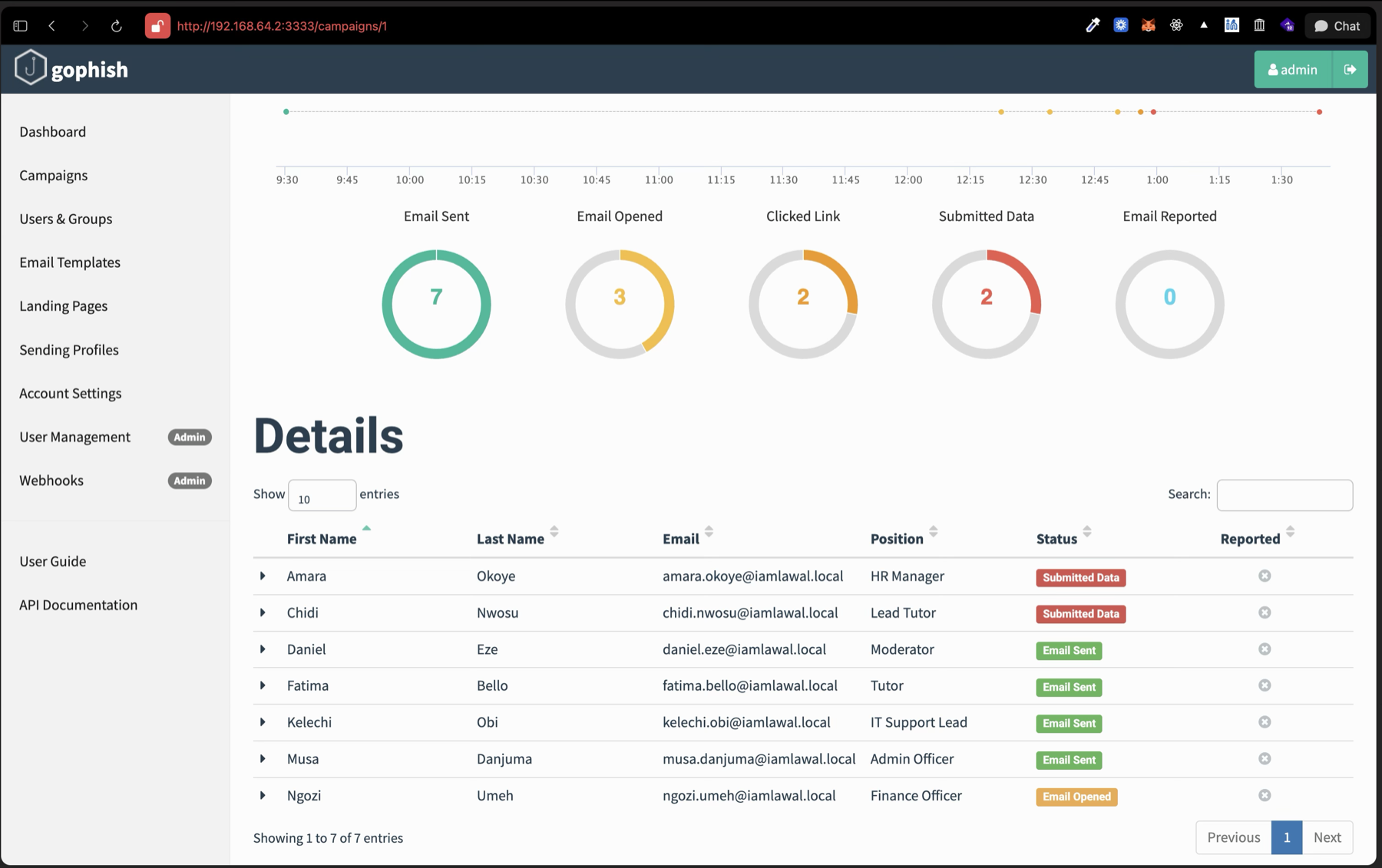Click the reported indicator icon for Chidi
Image resolution: width=1382 pixels, height=868 pixels.
coord(1265,612)
